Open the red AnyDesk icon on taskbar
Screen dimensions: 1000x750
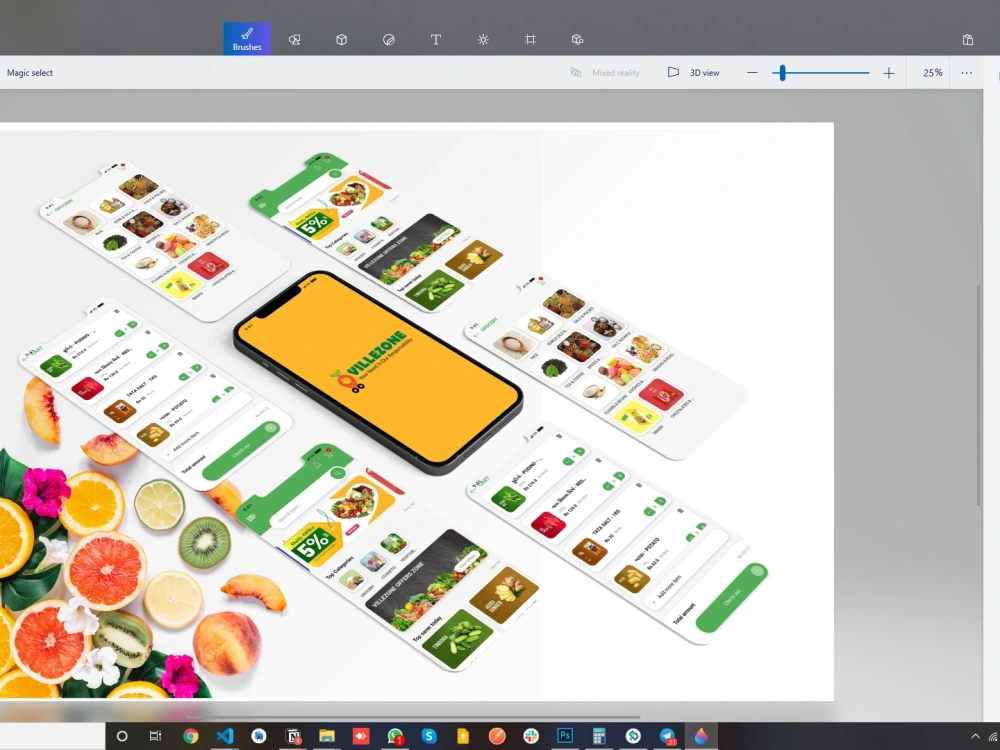pyautogui.click(x=361, y=736)
